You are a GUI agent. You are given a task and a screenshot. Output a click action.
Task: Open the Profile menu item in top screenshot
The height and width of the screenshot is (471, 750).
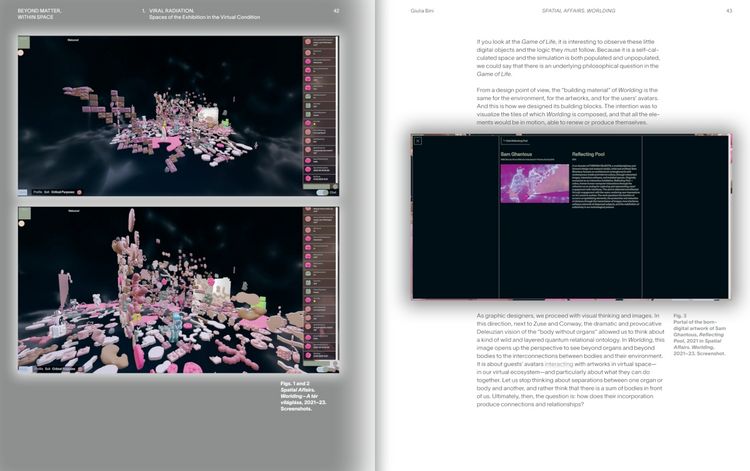(38, 192)
